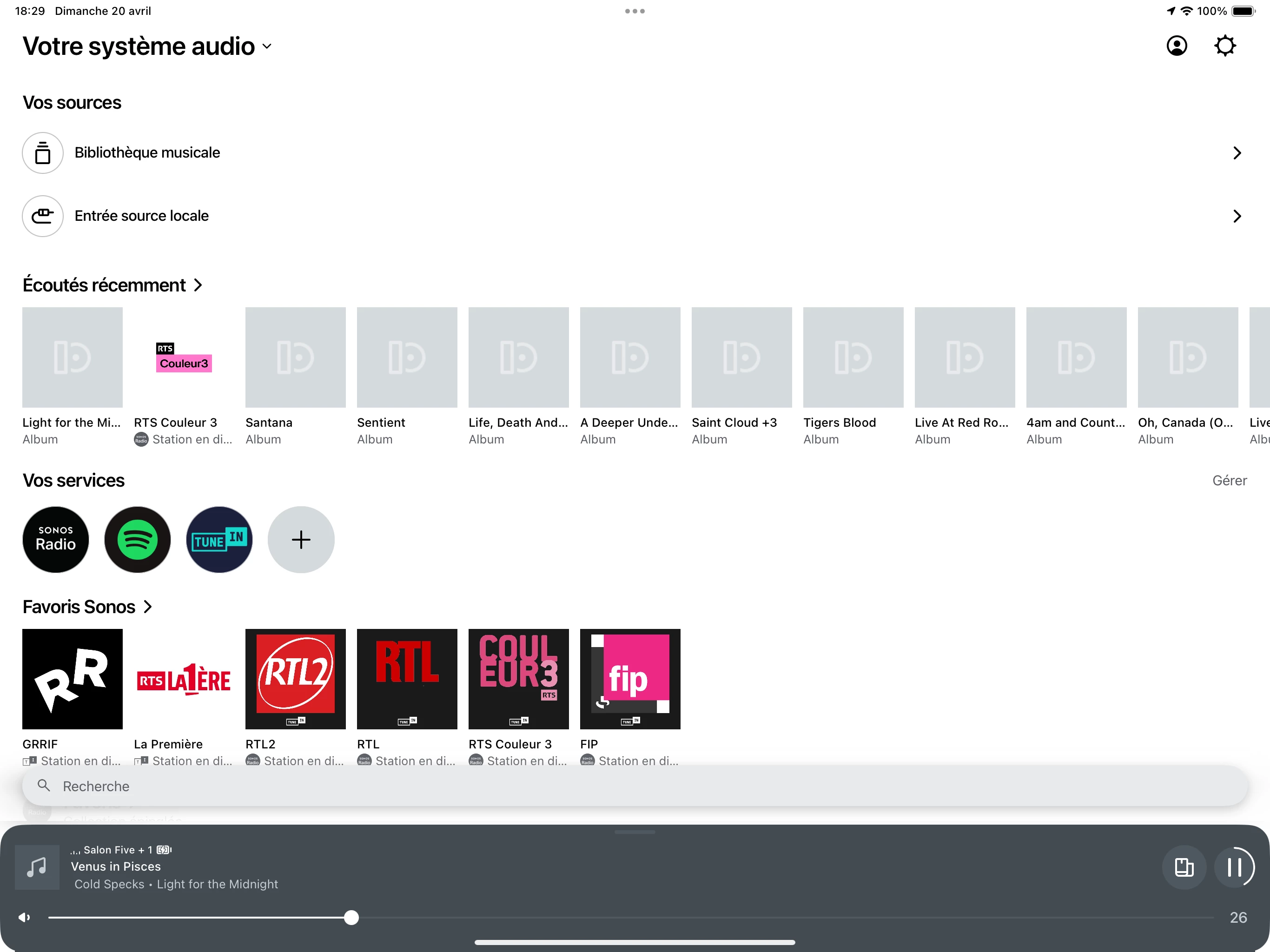1270x952 pixels.
Task: Open settings gear icon
Action: pyautogui.click(x=1224, y=46)
